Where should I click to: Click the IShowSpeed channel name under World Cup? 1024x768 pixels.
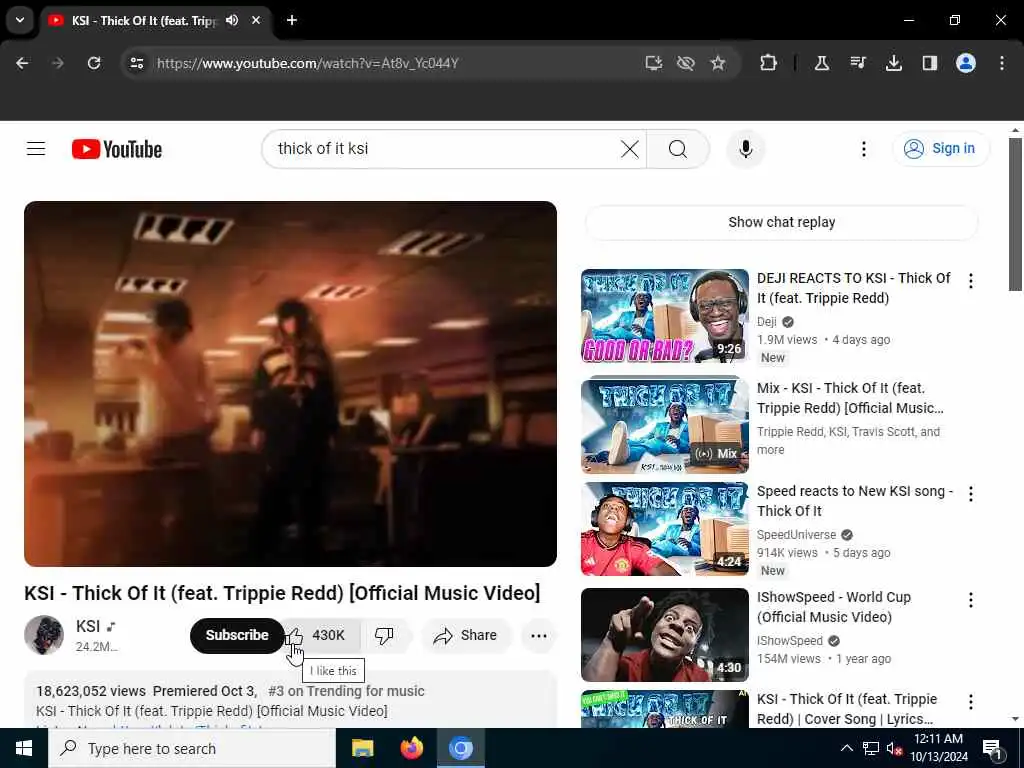pyautogui.click(x=790, y=641)
